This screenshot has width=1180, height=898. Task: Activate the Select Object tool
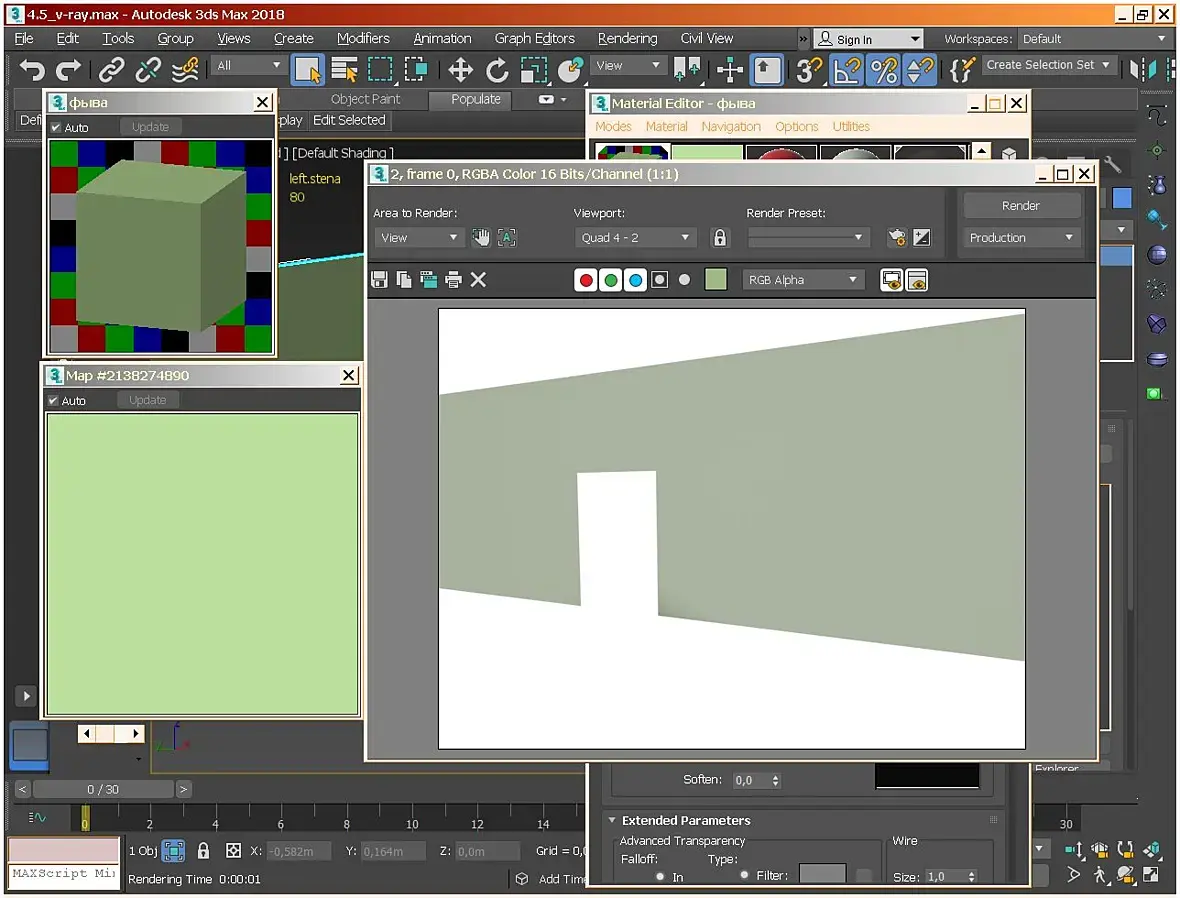(x=308, y=70)
